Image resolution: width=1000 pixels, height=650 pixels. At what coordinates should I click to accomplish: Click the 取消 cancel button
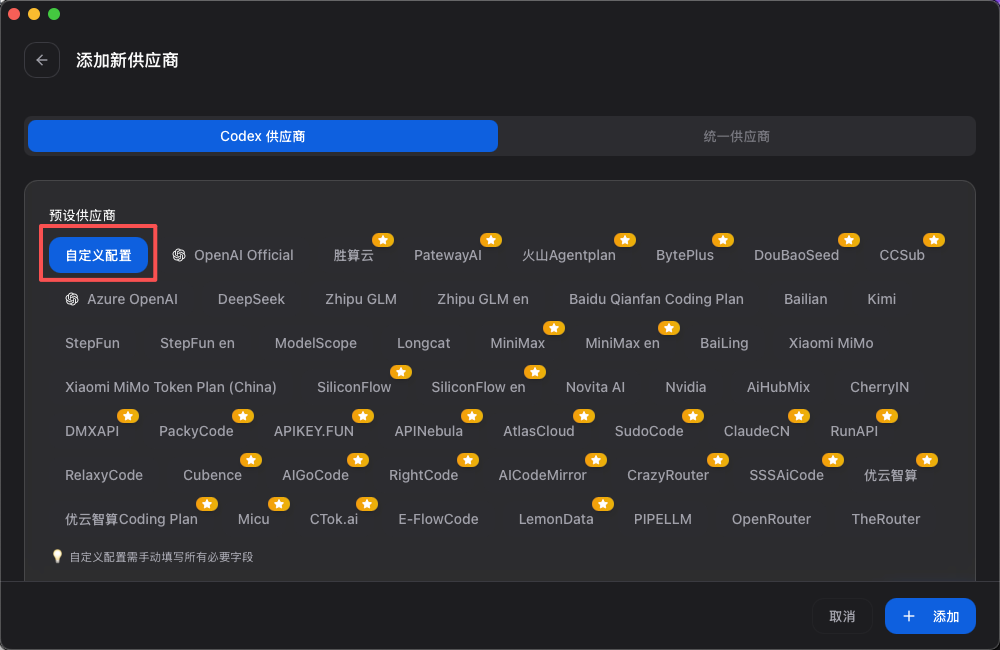point(842,616)
